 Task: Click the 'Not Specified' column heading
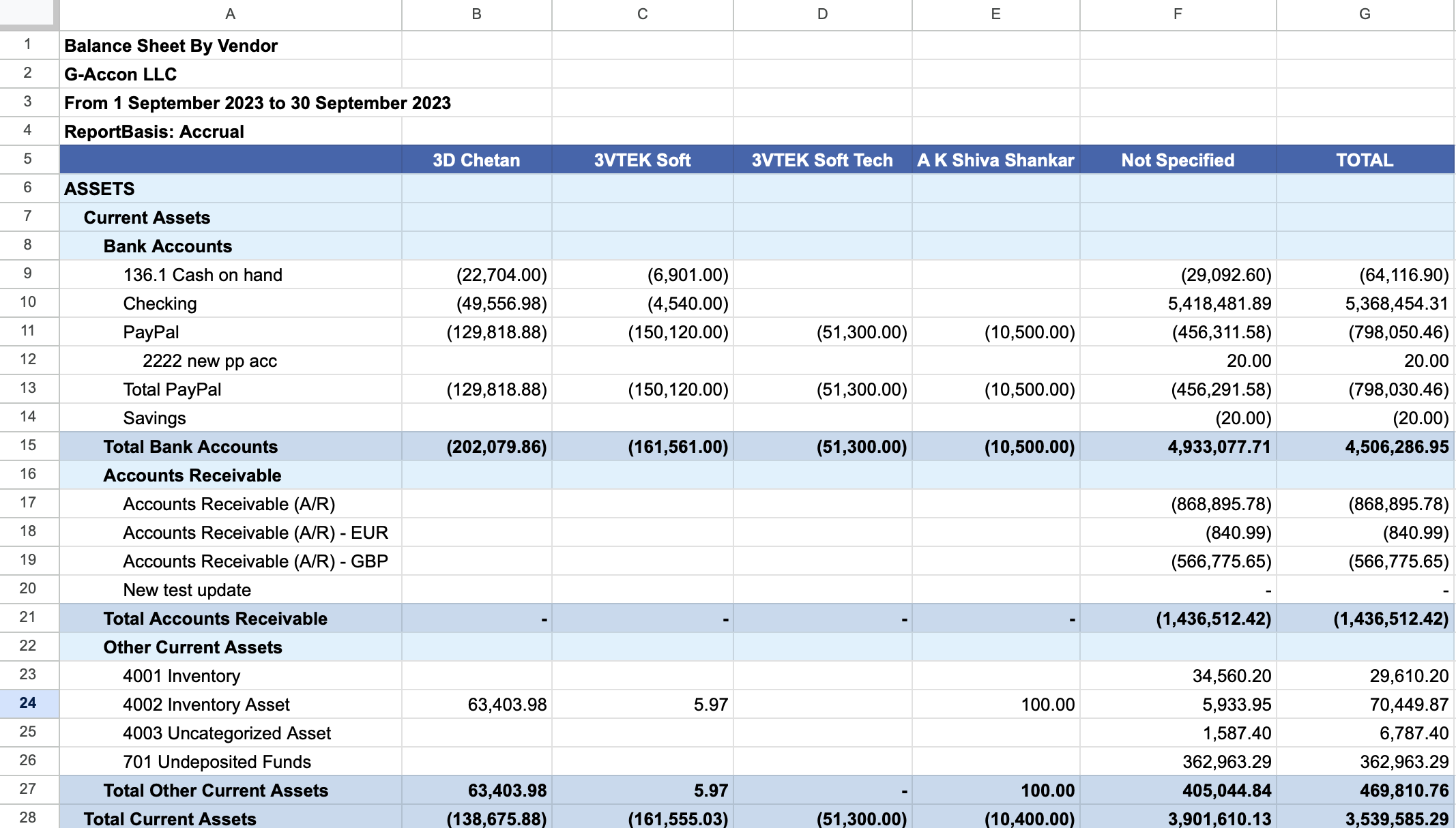[x=1178, y=160]
